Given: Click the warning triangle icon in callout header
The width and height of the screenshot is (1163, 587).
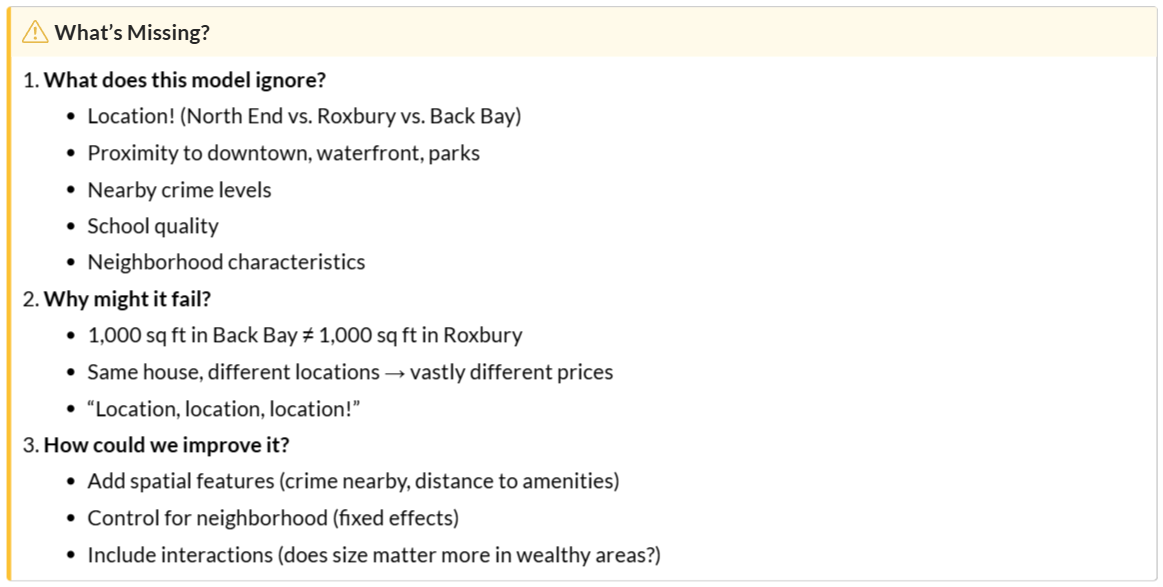Looking at the screenshot, I should pos(35,32).
